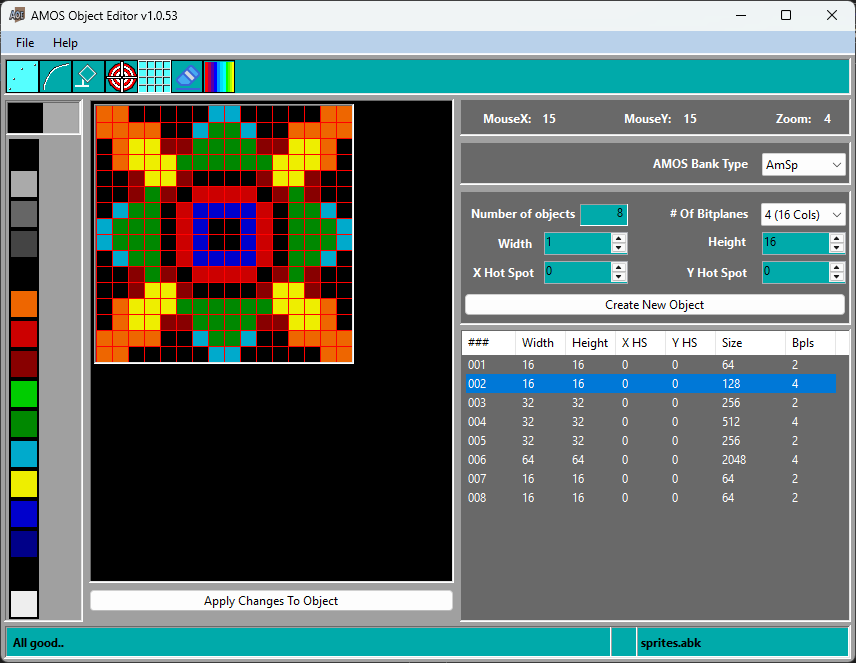Click the X Hot Spot input field
The height and width of the screenshot is (663, 856).
[578, 273]
